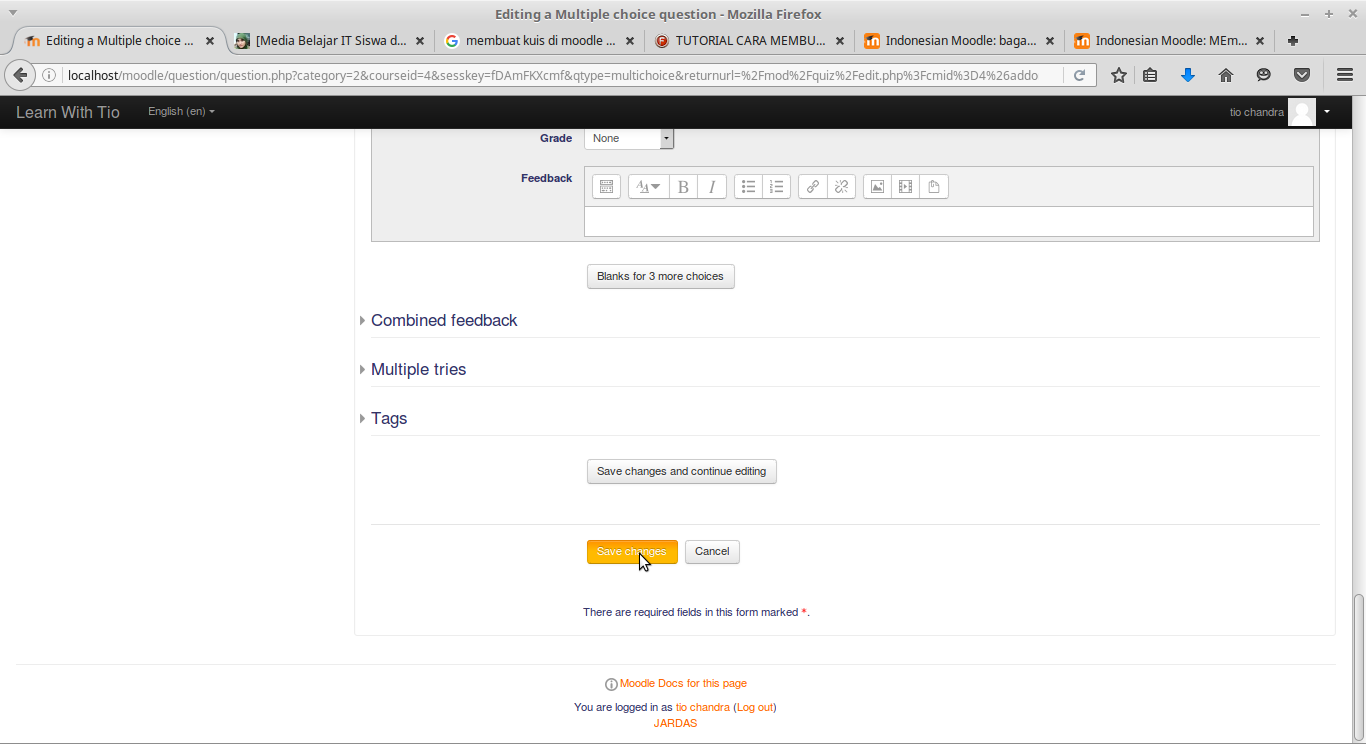Click the Moodle Docs for this page link
Screen dimensions: 1366x744
683,683
